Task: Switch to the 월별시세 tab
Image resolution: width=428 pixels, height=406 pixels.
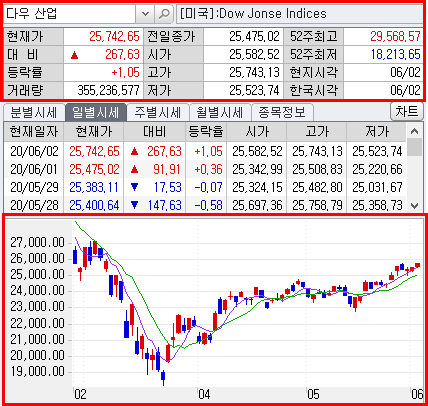Action: point(220,112)
